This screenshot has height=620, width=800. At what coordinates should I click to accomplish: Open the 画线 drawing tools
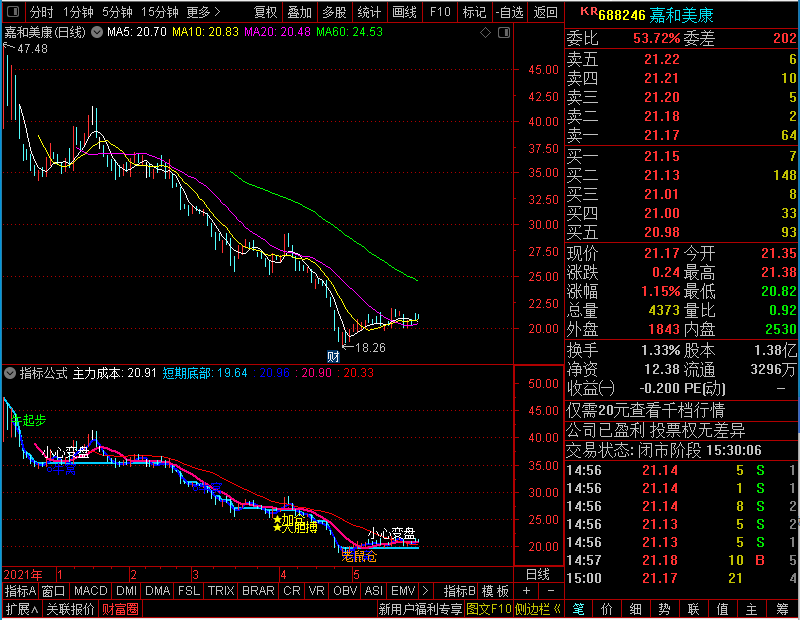(x=404, y=12)
